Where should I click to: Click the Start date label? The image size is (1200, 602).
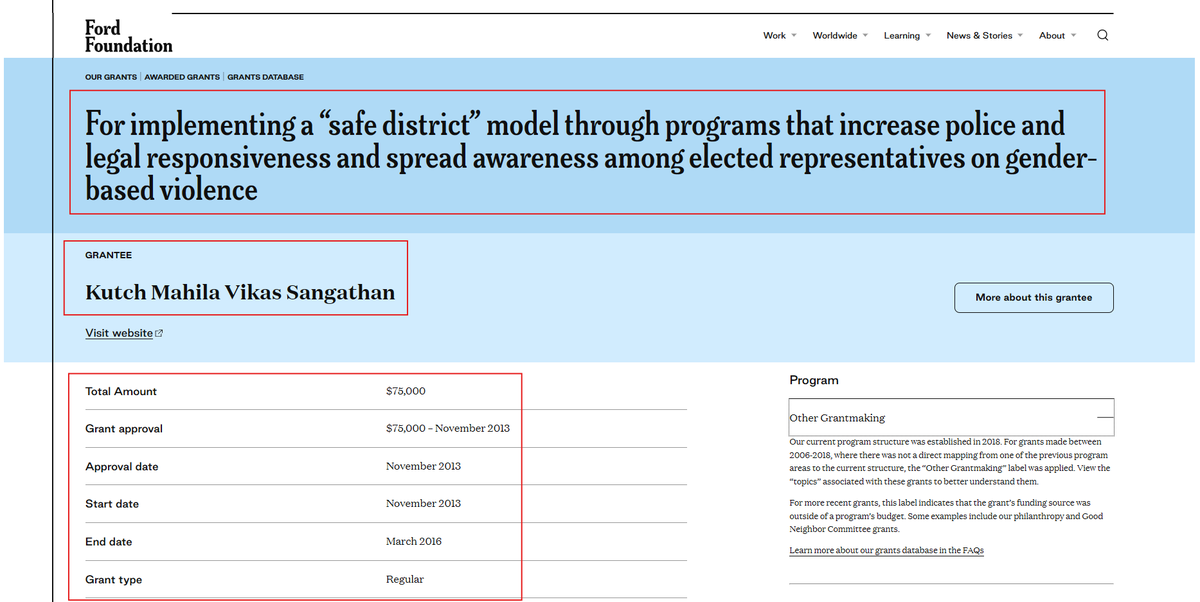[x=112, y=504]
